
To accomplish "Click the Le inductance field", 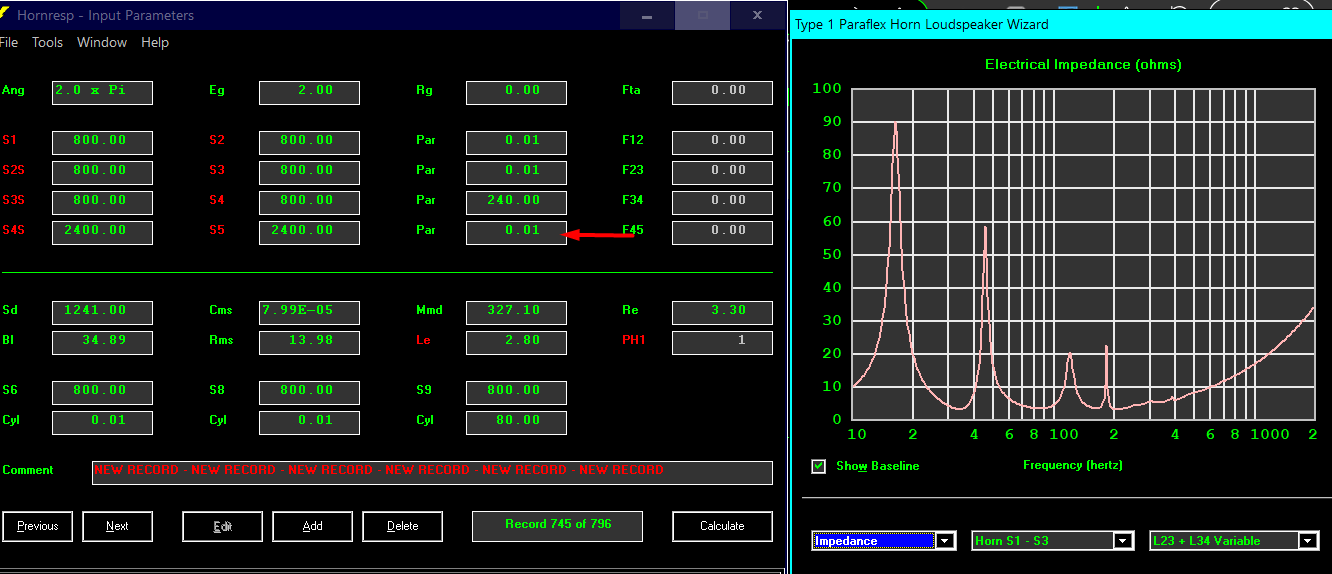I will [x=516, y=343].
